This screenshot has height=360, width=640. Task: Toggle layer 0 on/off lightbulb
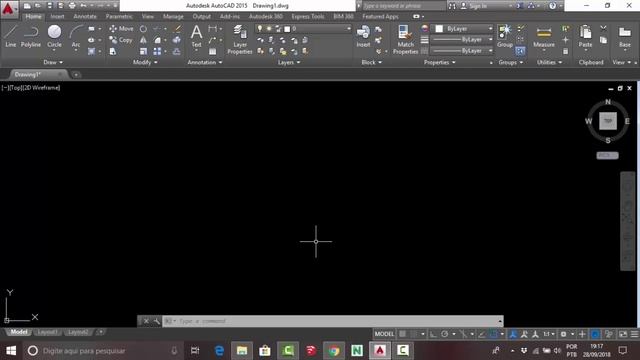coord(260,29)
